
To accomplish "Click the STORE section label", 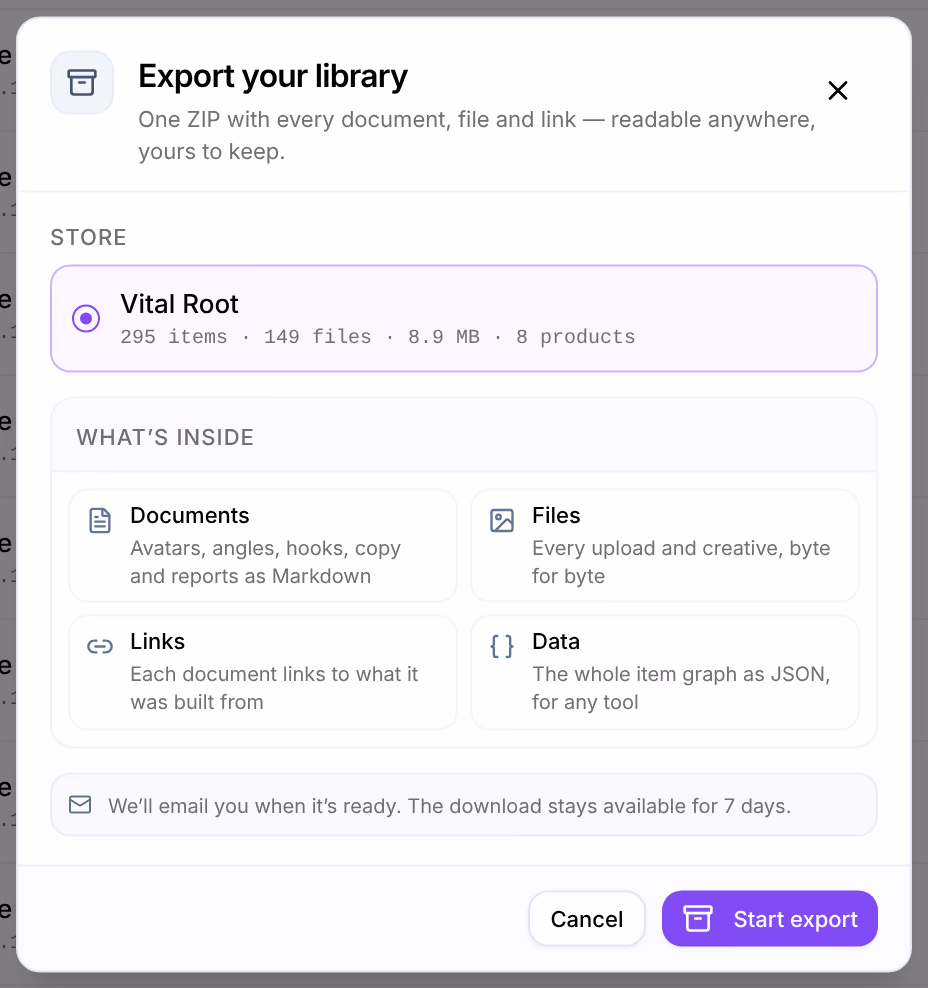I will tap(88, 238).
